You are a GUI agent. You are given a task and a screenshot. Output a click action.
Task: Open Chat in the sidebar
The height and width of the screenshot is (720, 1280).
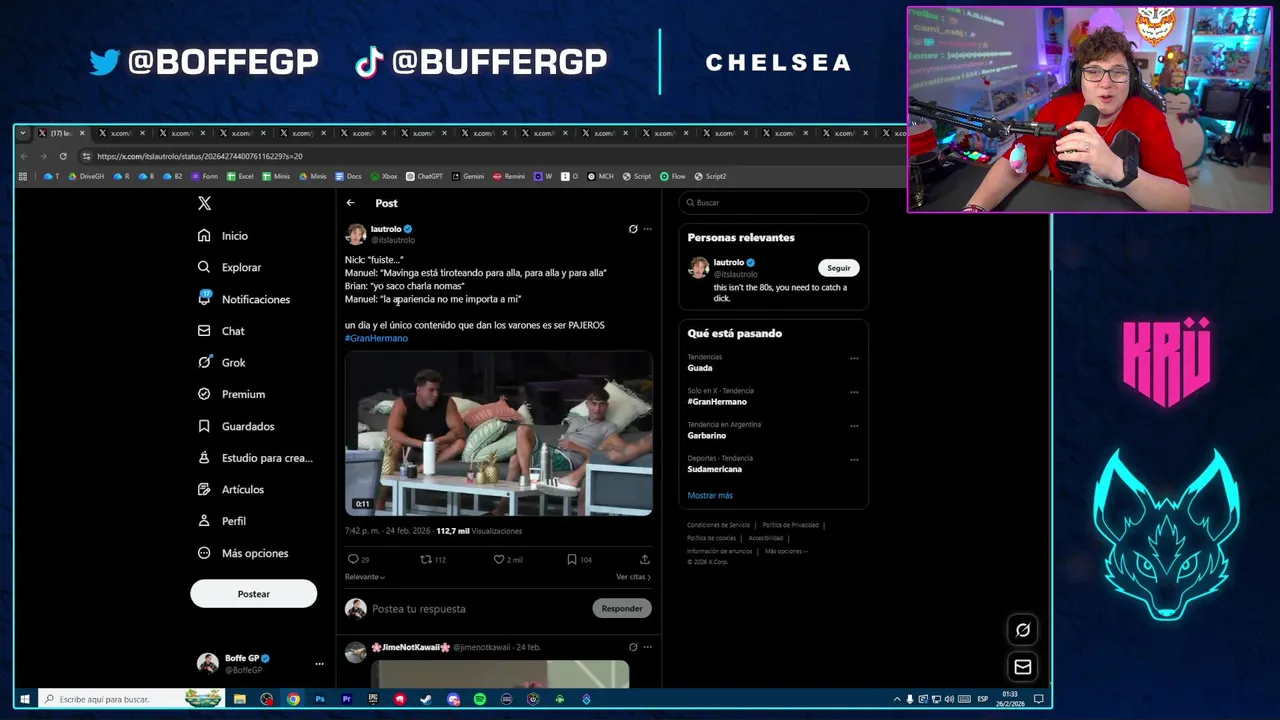coord(221,331)
